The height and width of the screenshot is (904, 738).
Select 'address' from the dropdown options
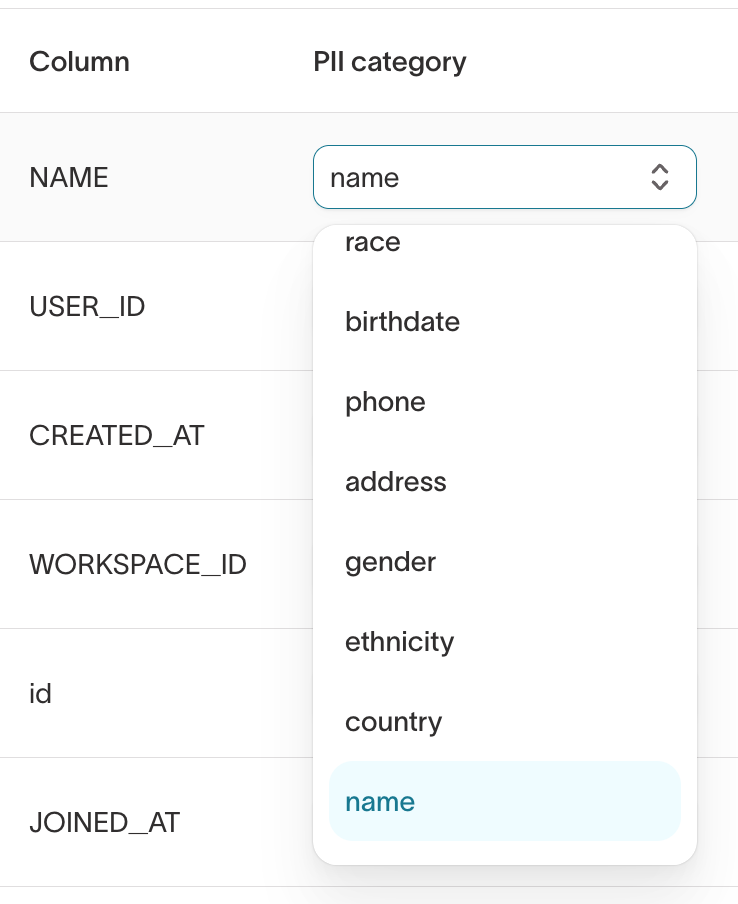[395, 482]
